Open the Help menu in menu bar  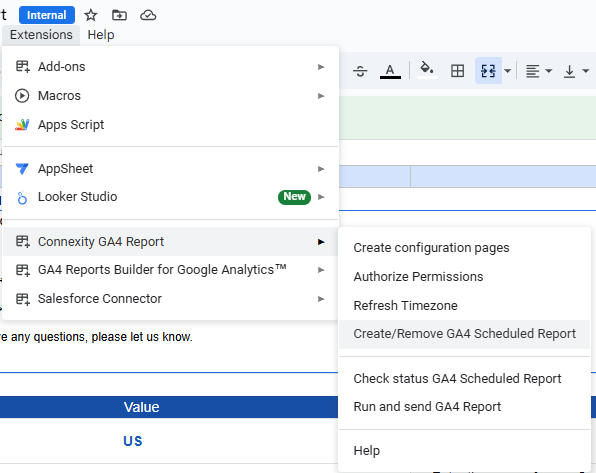point(101,35)
